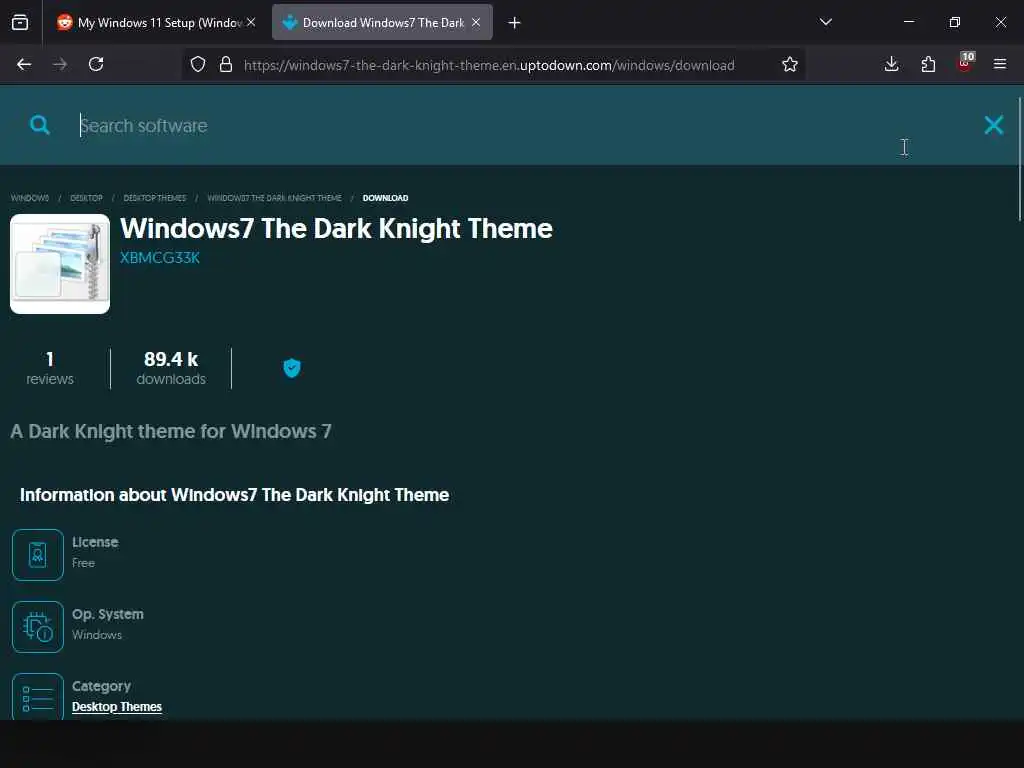Open the Firefox tab overview icon
The width and height of the screenshot is (1024, 768).
click(20, 23)
